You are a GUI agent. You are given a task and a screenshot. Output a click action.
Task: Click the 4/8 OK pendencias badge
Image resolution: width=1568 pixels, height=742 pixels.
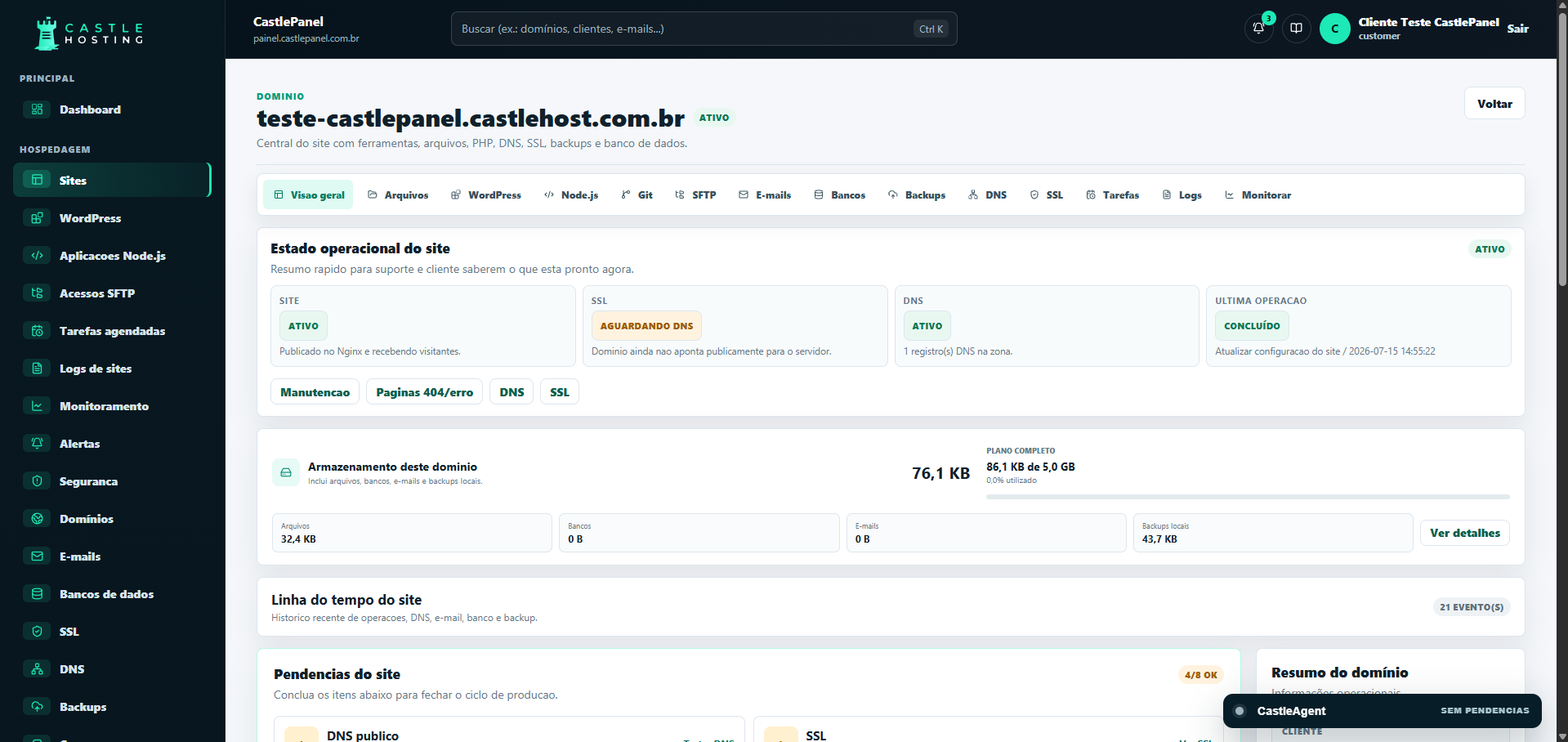1201,675
